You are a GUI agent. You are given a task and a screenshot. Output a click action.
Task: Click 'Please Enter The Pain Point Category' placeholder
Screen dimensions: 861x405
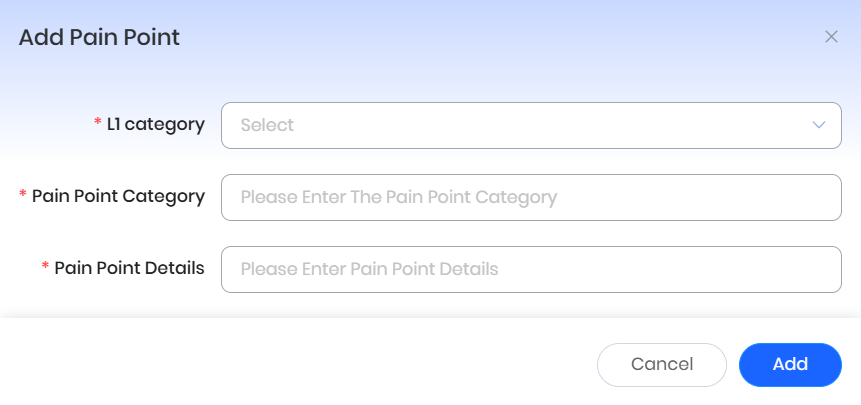(398, 197)
